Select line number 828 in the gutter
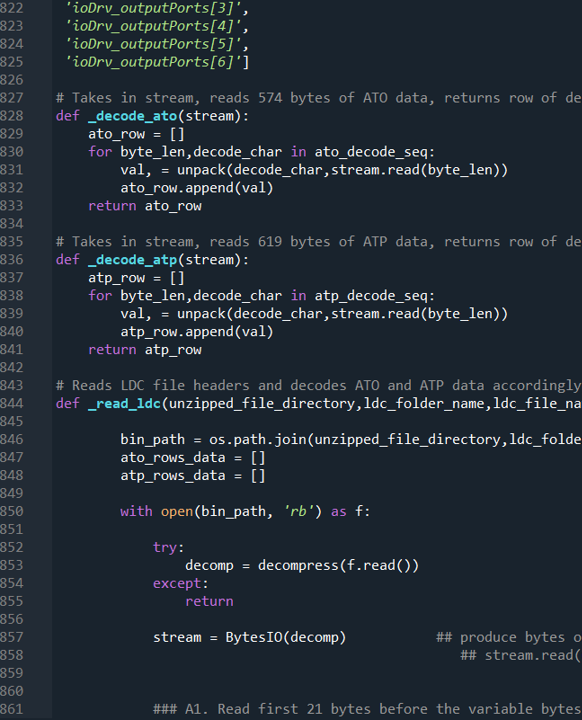 [12, 116]
